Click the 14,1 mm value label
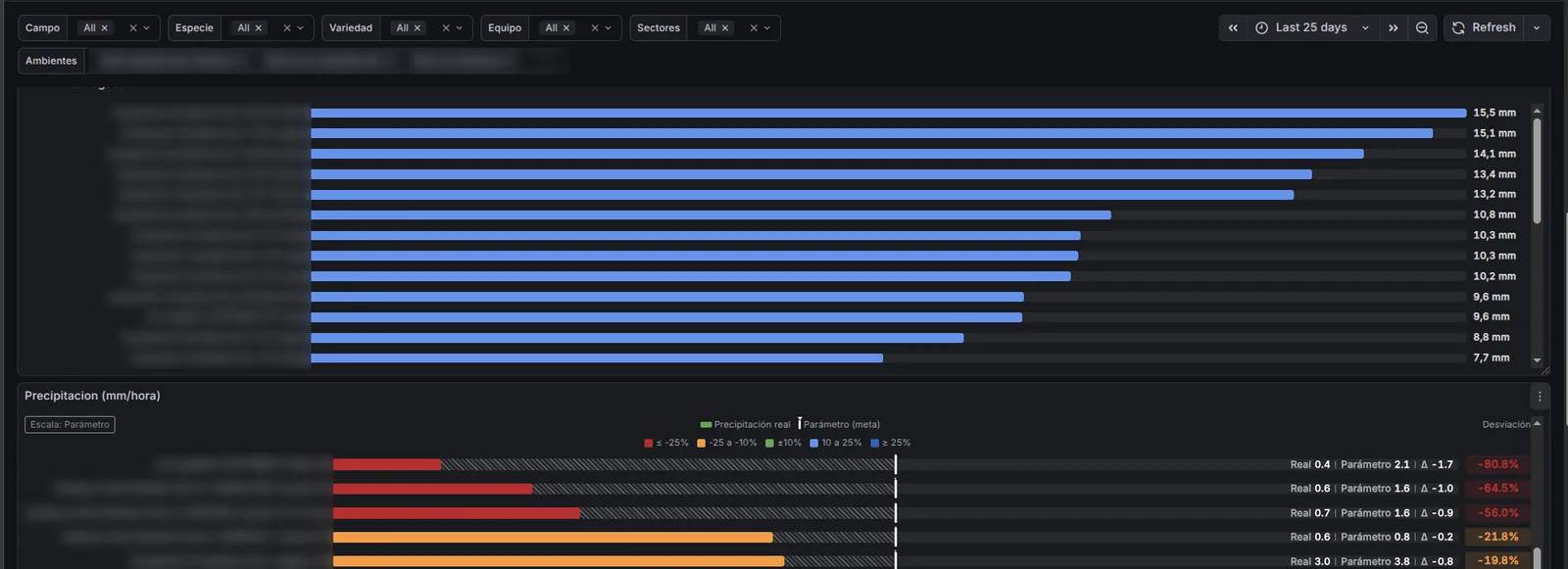1568x569 pixels. pos(1494,154)
